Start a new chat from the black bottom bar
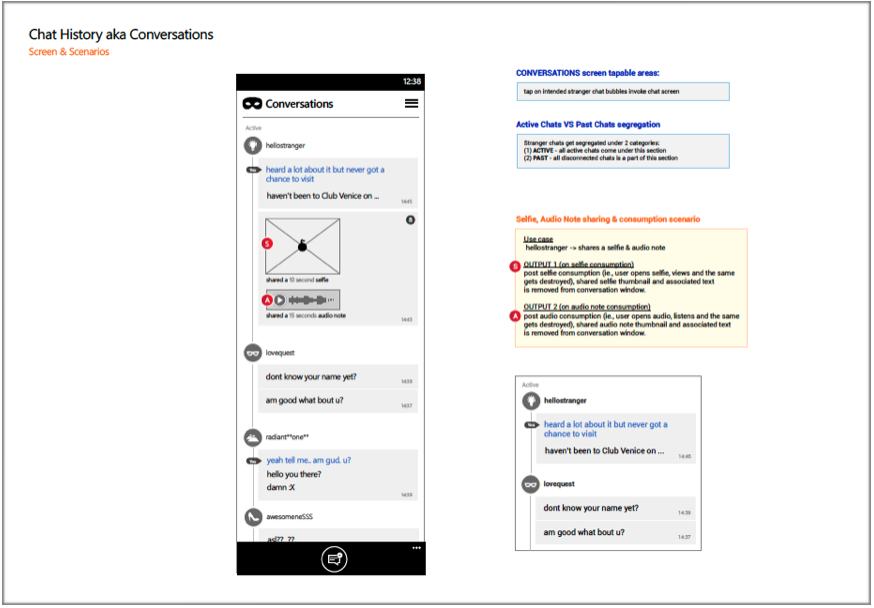 [x=334, y=559]
